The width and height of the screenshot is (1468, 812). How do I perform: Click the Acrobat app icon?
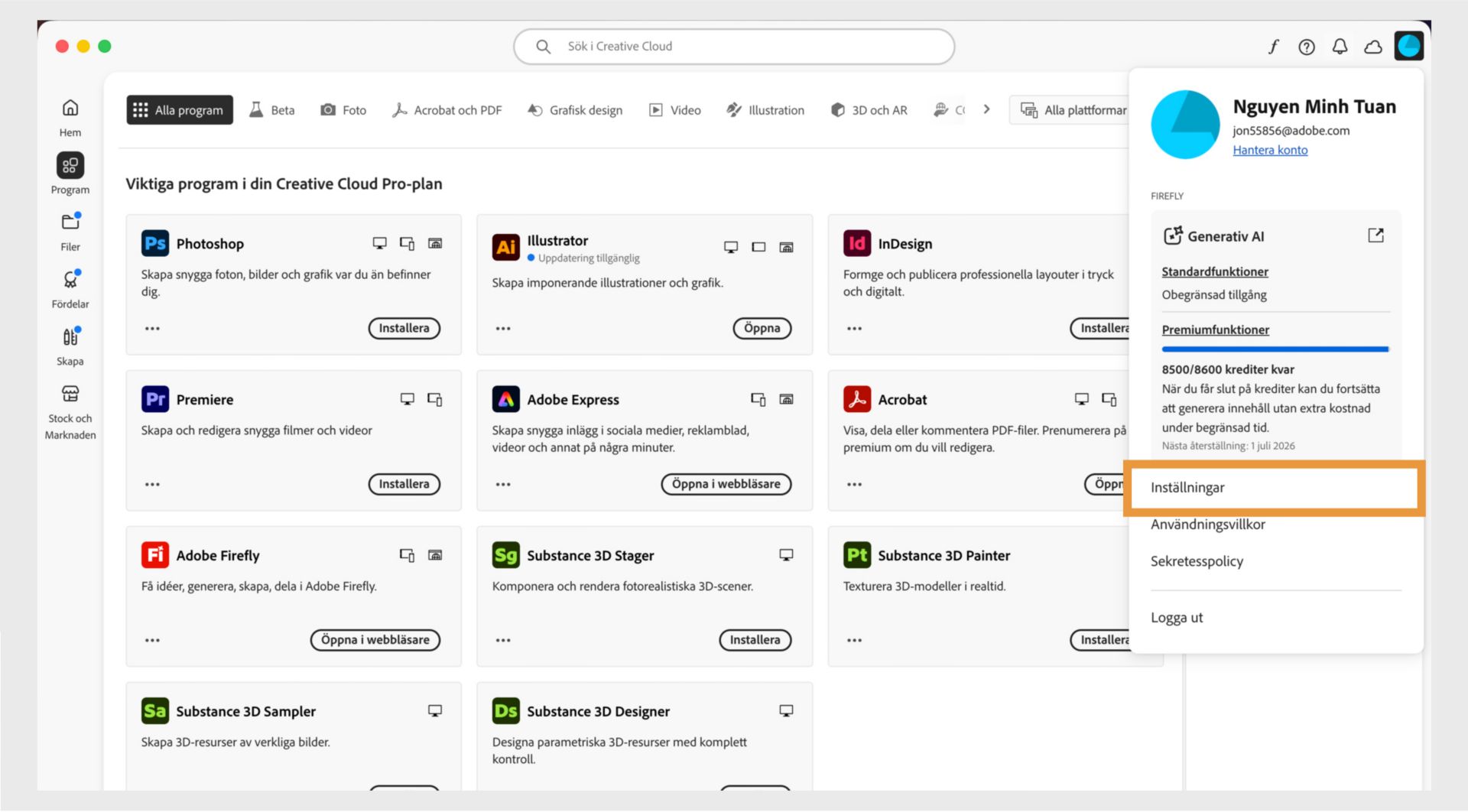(857, 399)
